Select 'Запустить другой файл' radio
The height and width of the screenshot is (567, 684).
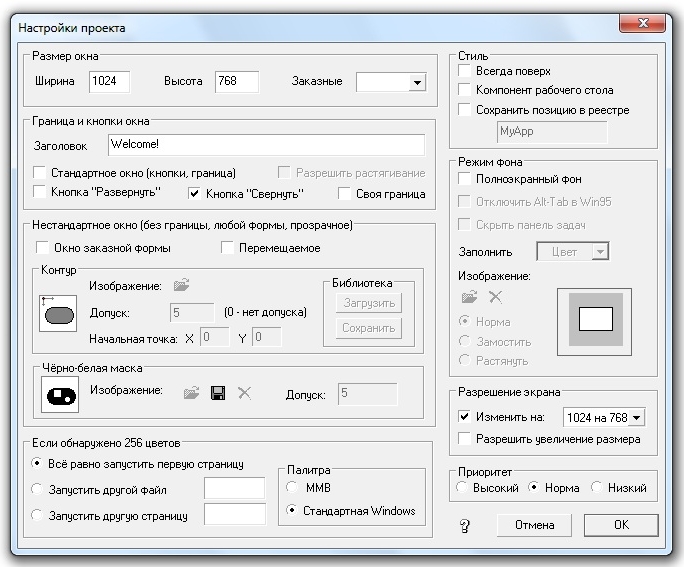click(x=37, y=489)
